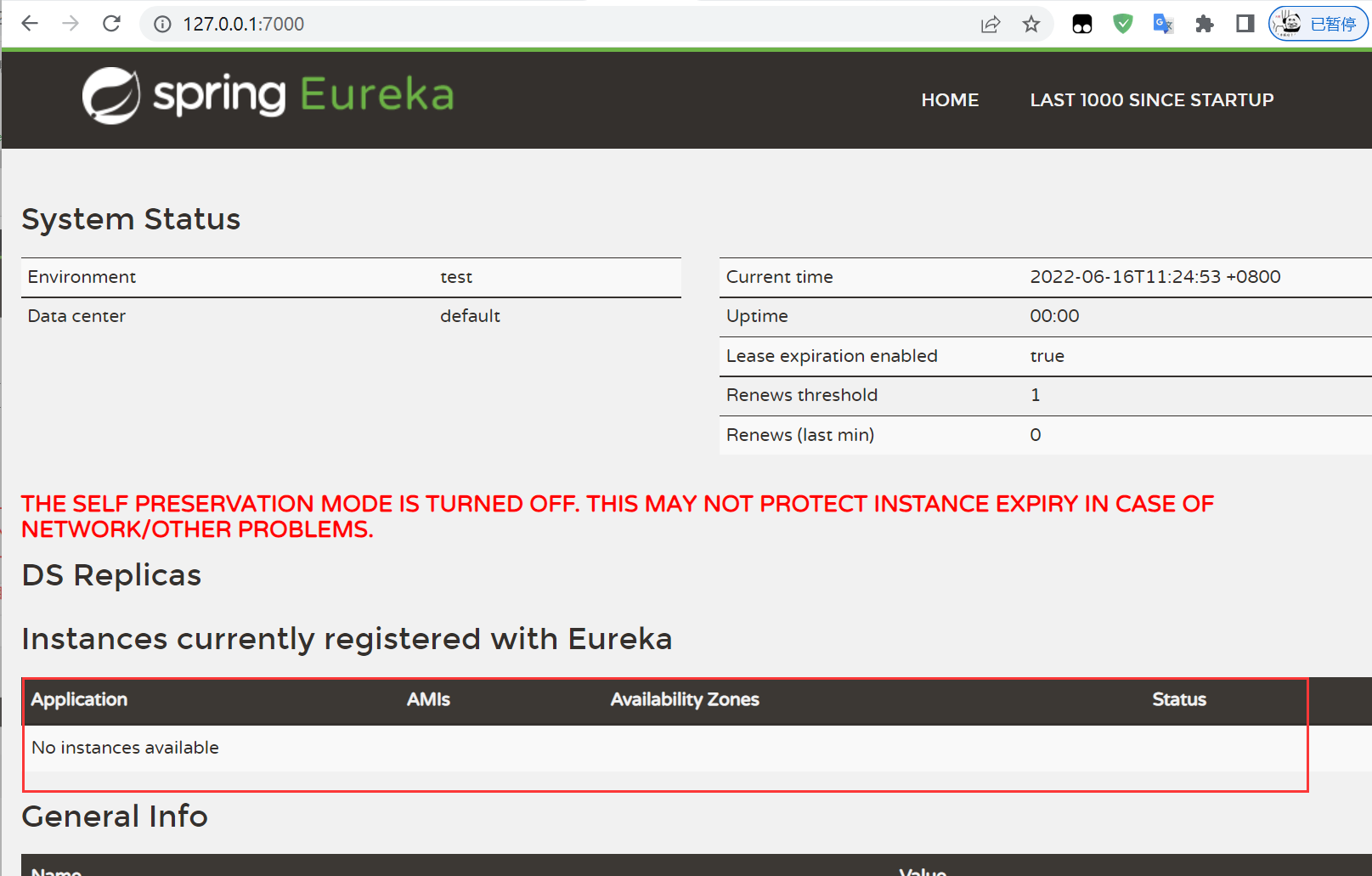Screen dimensions: 1372x876
Task: Select the Environment label
Action: coord(82,277)
